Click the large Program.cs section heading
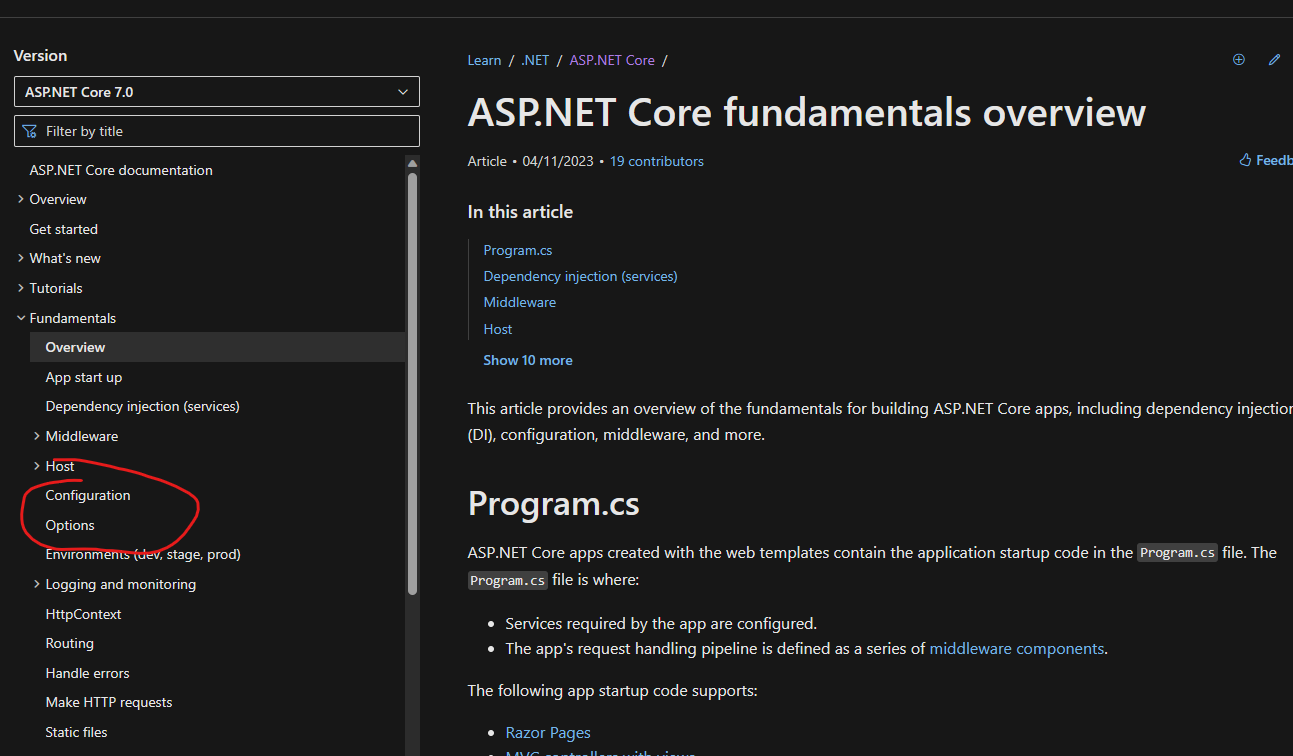1293x756 pixels. pos(554,503)
